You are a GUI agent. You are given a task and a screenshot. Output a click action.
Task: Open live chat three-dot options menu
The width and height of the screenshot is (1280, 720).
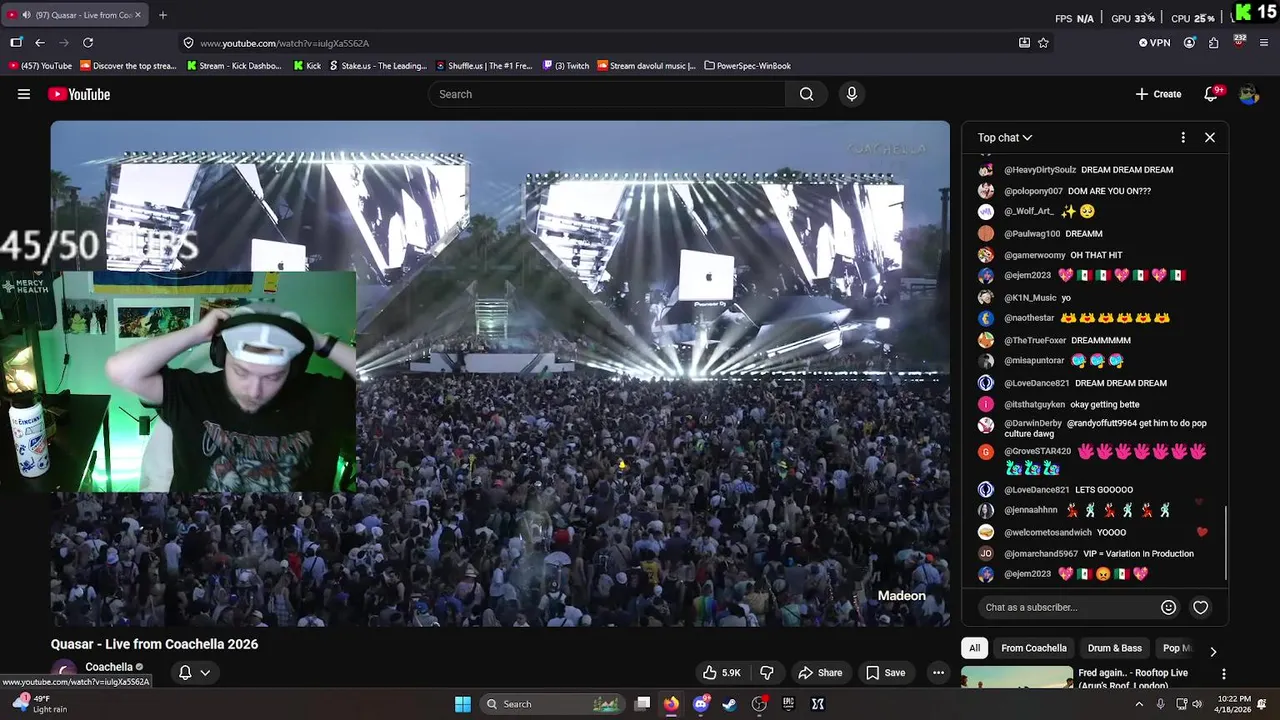(x=1183, y=138)
